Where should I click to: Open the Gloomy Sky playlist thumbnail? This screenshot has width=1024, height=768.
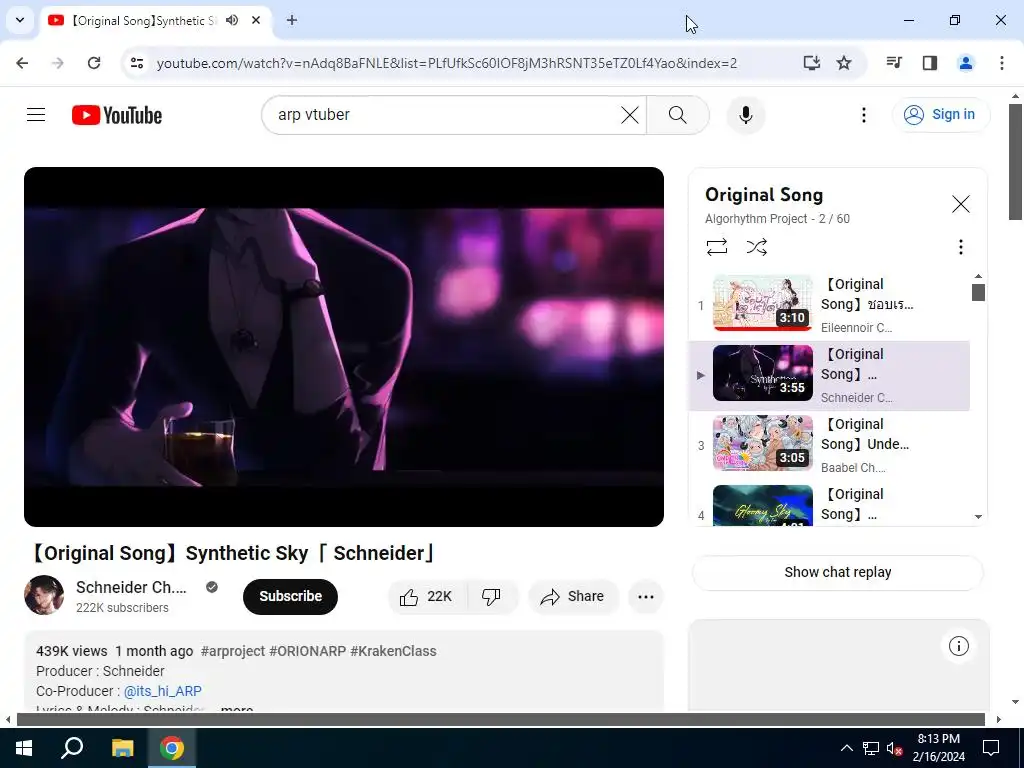coord(762,505)
